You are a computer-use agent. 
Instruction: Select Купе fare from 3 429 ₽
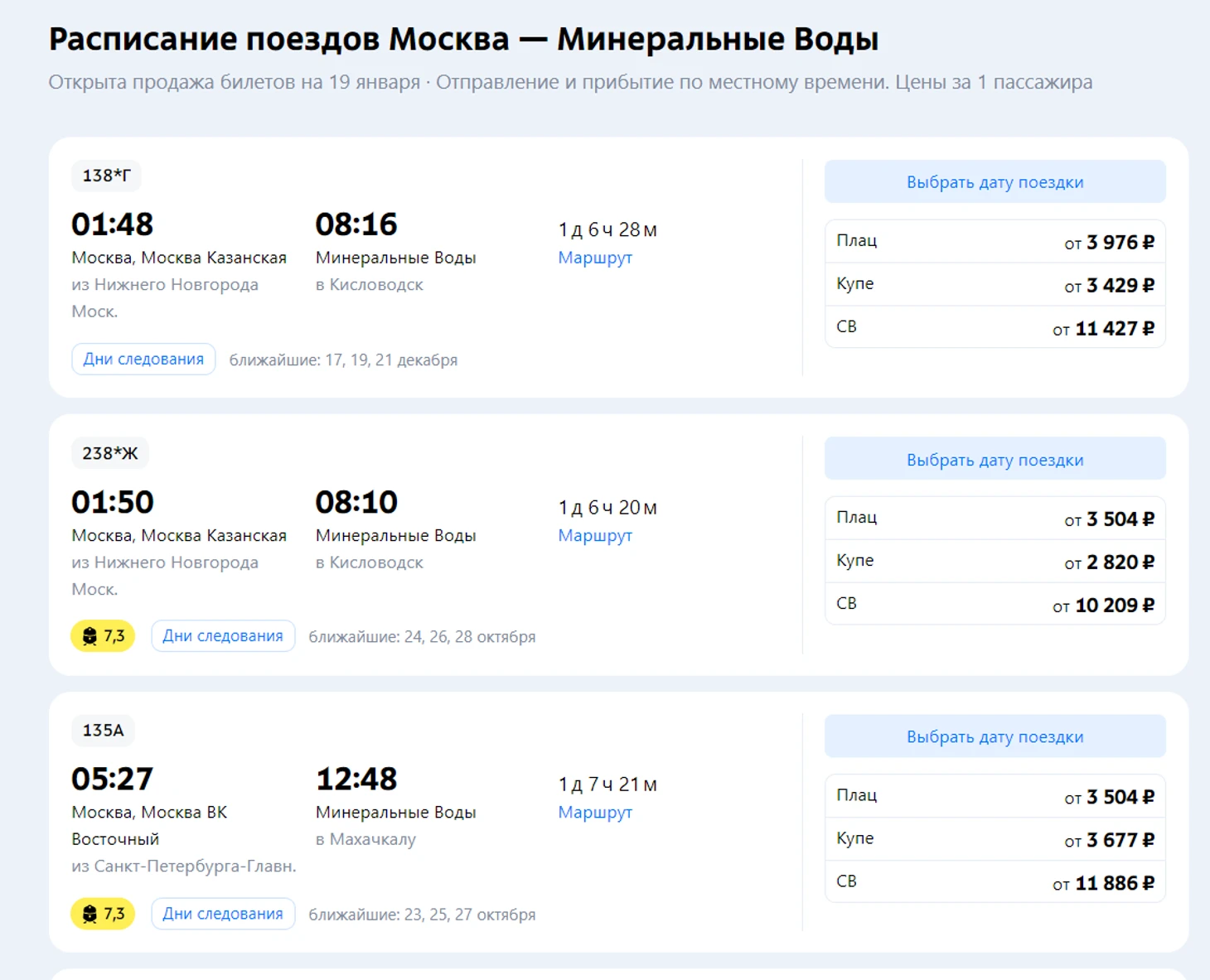point(994,285)
